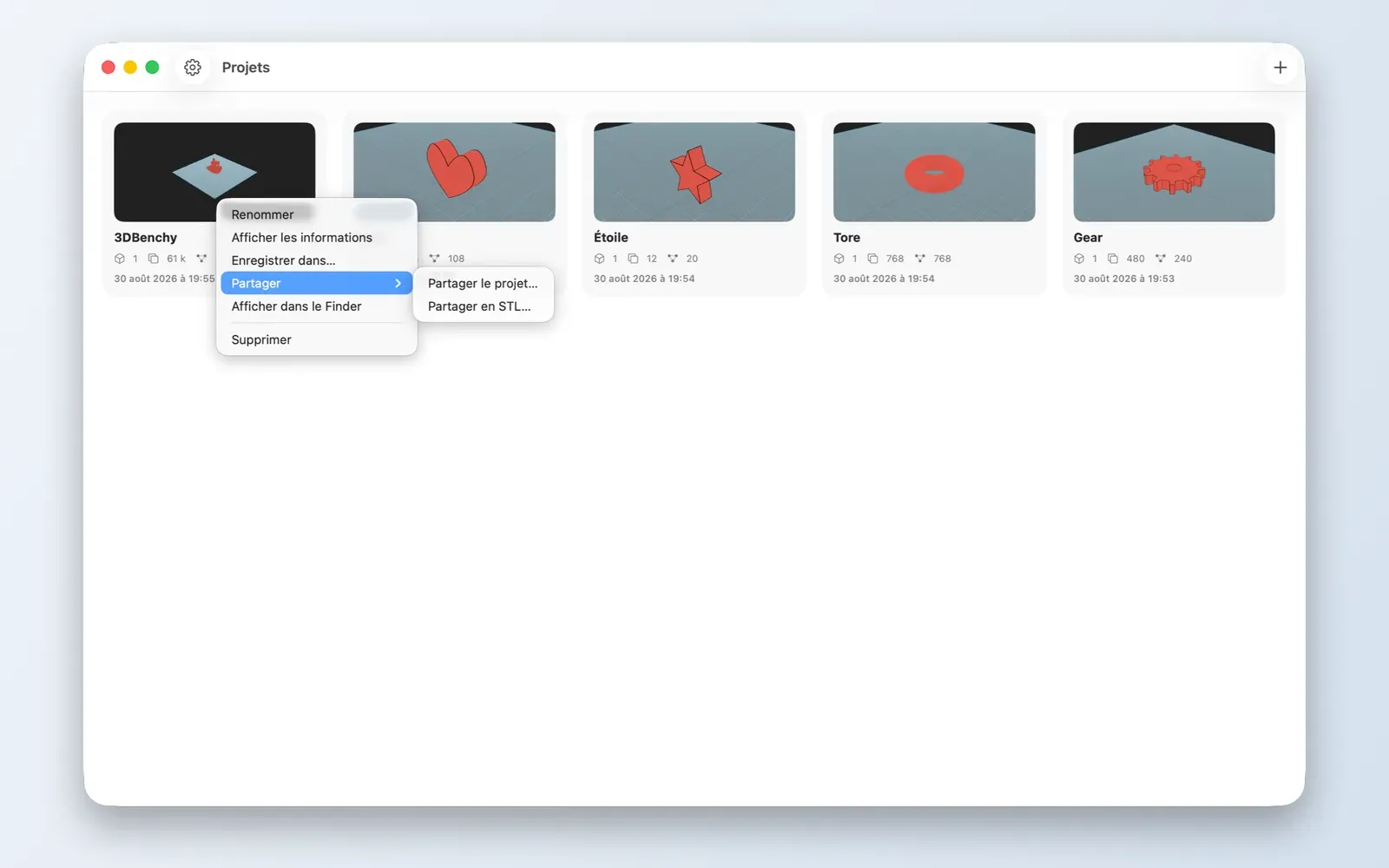Select Partager en STL… in the submenu
The width and height of the screenshot is (1389, 868).
(x=483, y=306)
